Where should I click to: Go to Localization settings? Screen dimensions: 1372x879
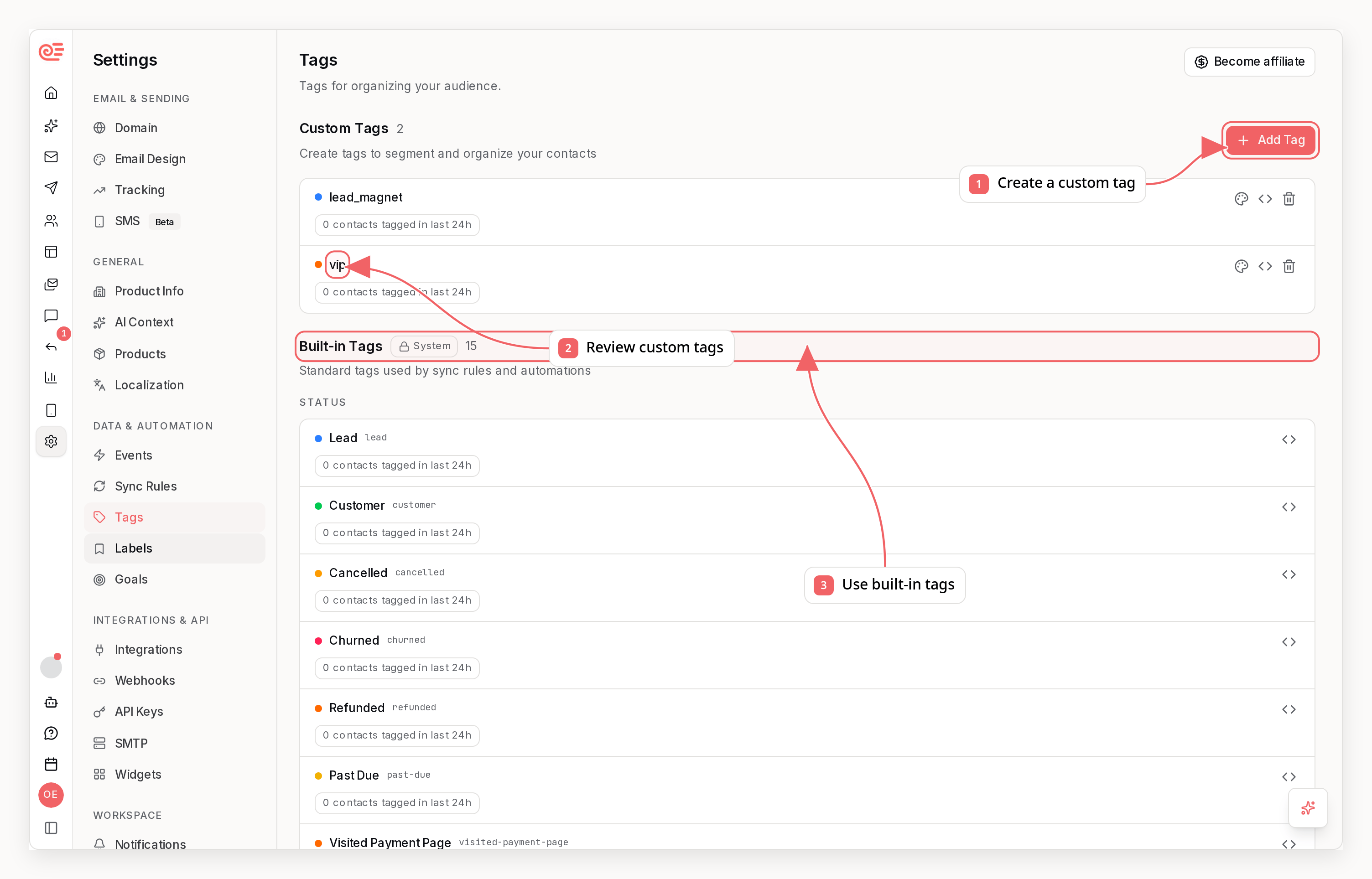[174, 385]
